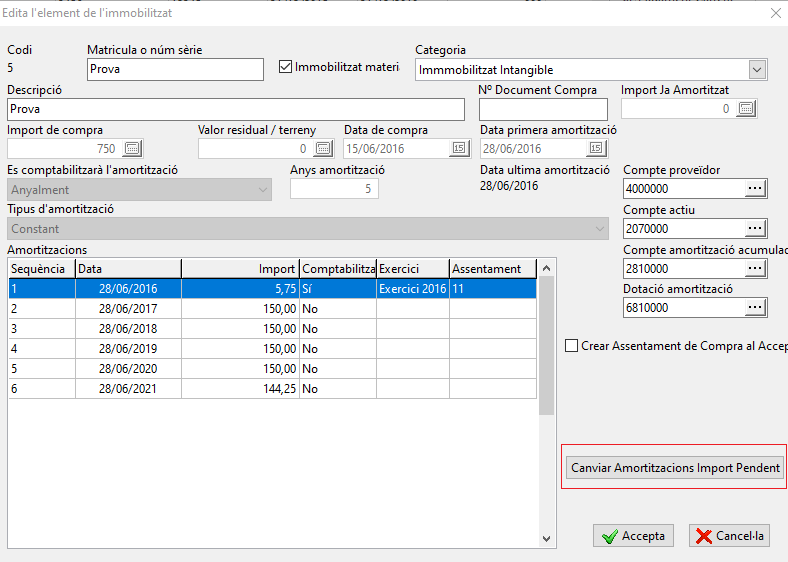Click the No cell in sequence 2 row

tap(338, 309)
